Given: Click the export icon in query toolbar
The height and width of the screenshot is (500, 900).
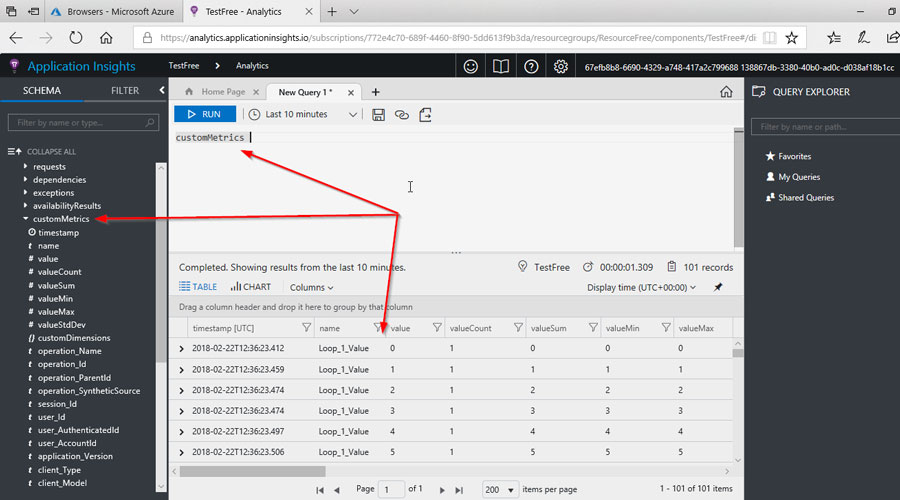Looking at the screenshot, I should coord(425,115).
